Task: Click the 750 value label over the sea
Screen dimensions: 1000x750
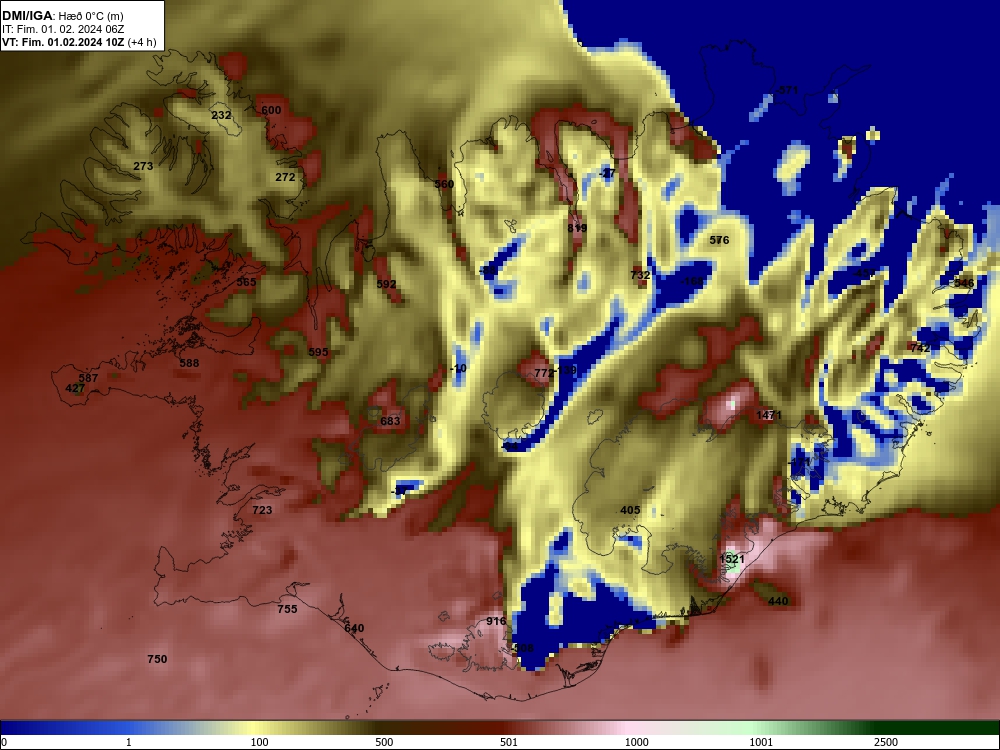Action: pos(158,659)
